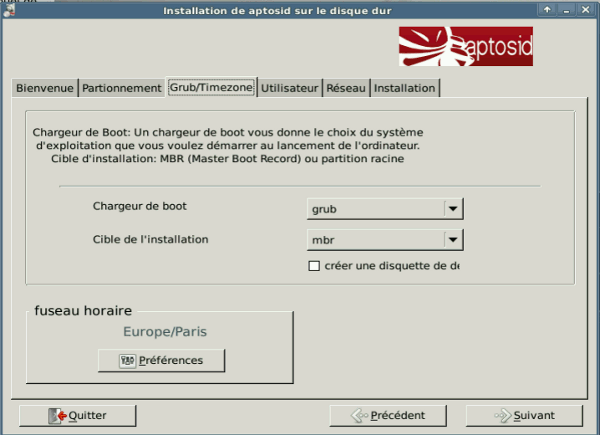Click the fuseau horaire group label

pos(83,310)
